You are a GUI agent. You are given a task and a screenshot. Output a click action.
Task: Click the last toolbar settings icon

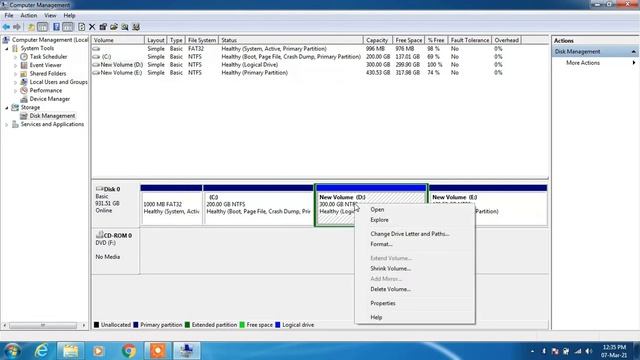click(136, 27)
